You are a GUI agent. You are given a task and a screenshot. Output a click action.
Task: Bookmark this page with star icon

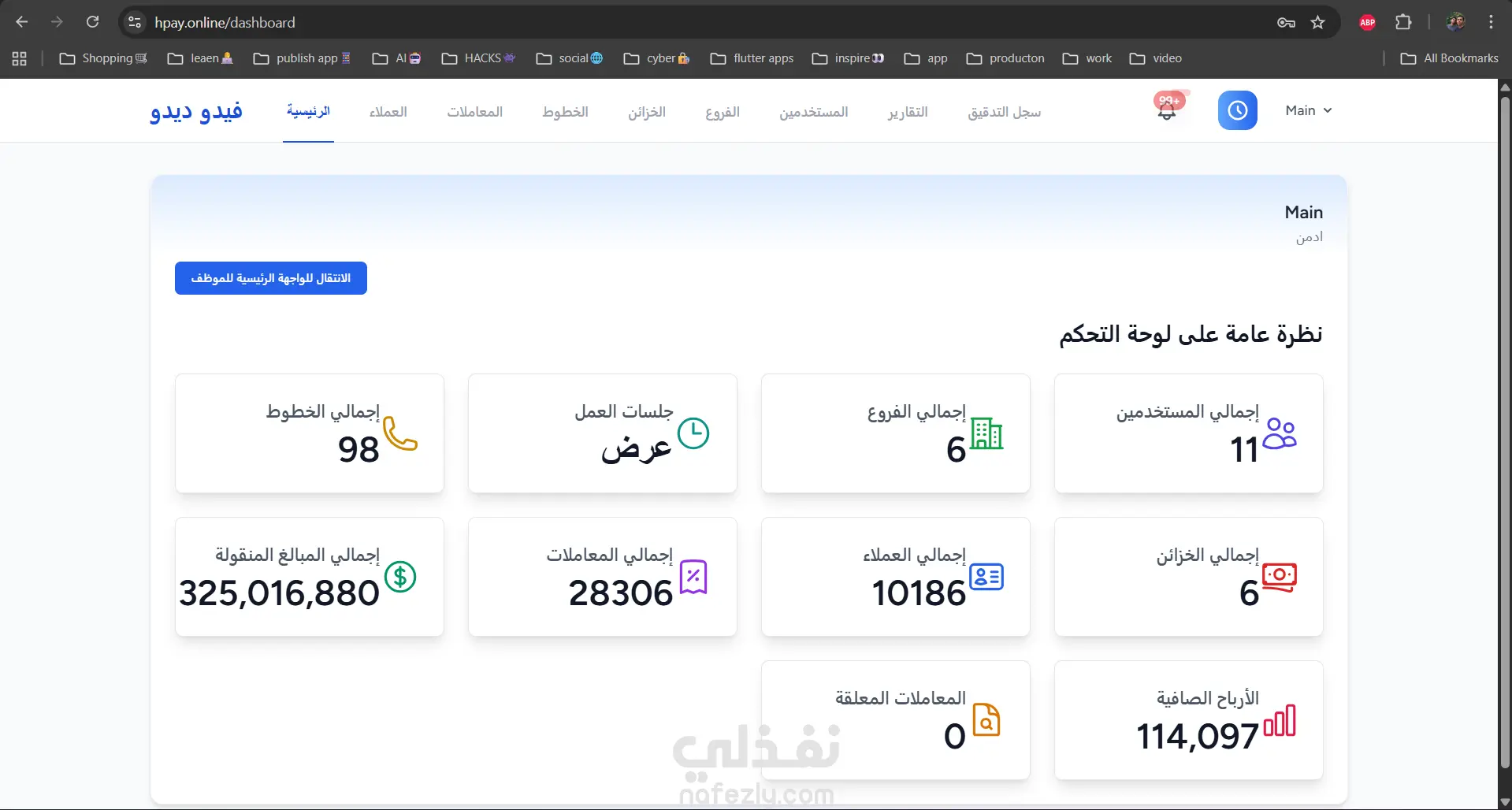coord(1317,22)
